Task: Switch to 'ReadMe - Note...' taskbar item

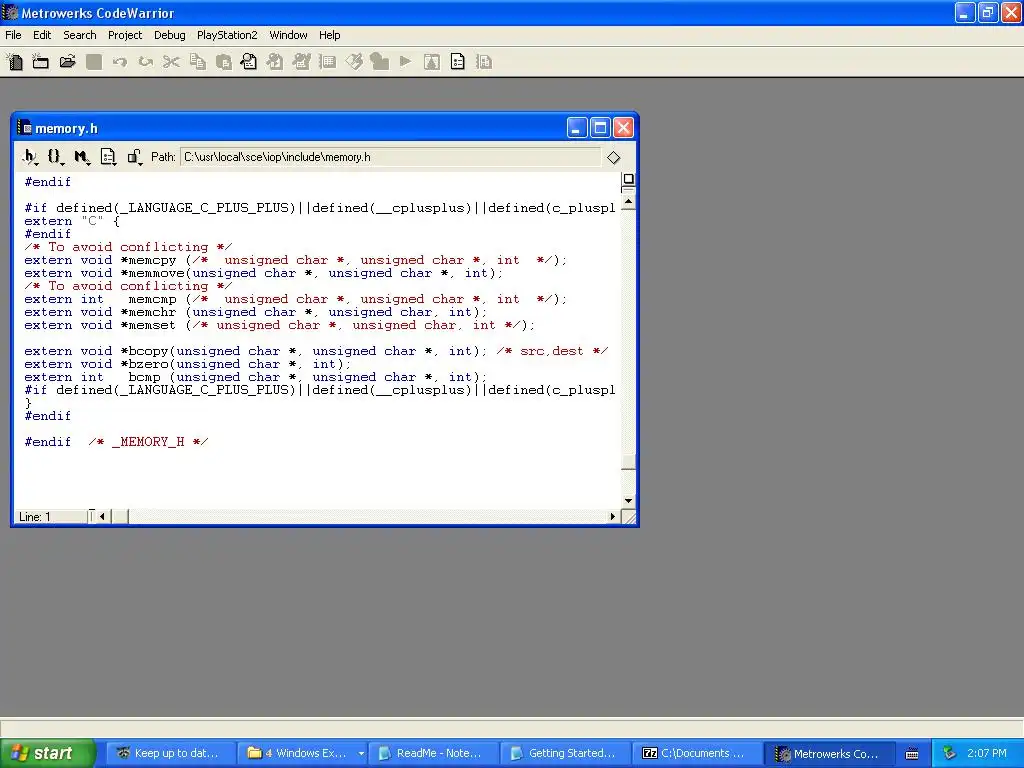Action: click(x=434, y=754)
